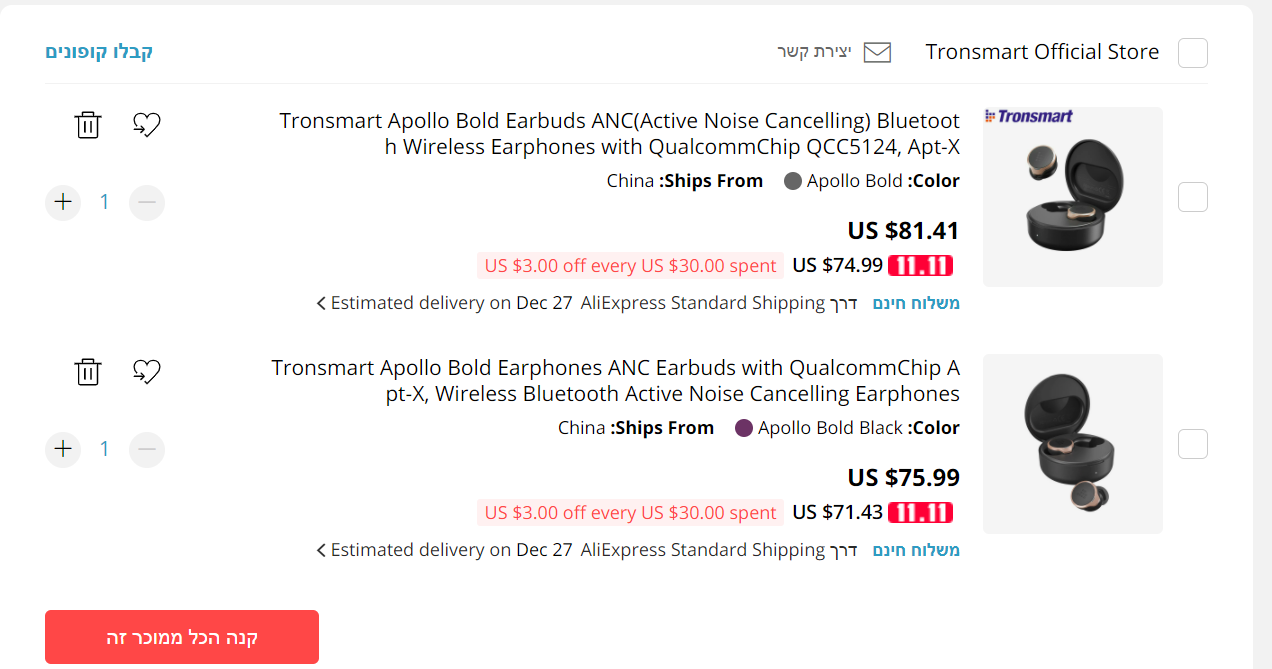Open the first earbuds product thumbnail
This screenshot has height=669, width=1272.
pyautogui.click(x=1073, y=197)
